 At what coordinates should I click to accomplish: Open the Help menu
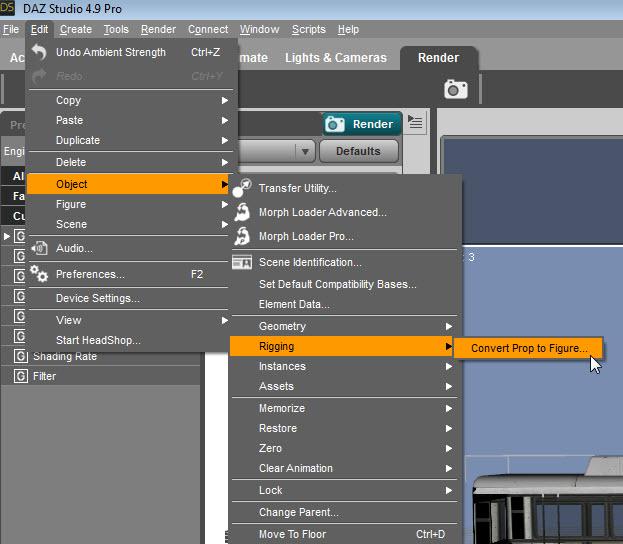coord(348,29)
